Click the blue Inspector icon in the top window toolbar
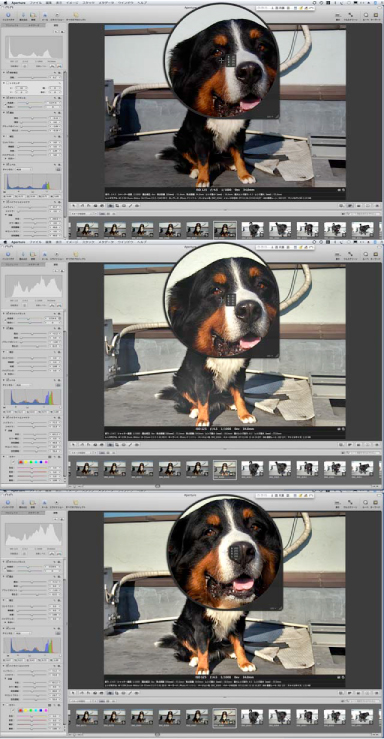Viewport: 384px width, 739px height. pos(8,15)
